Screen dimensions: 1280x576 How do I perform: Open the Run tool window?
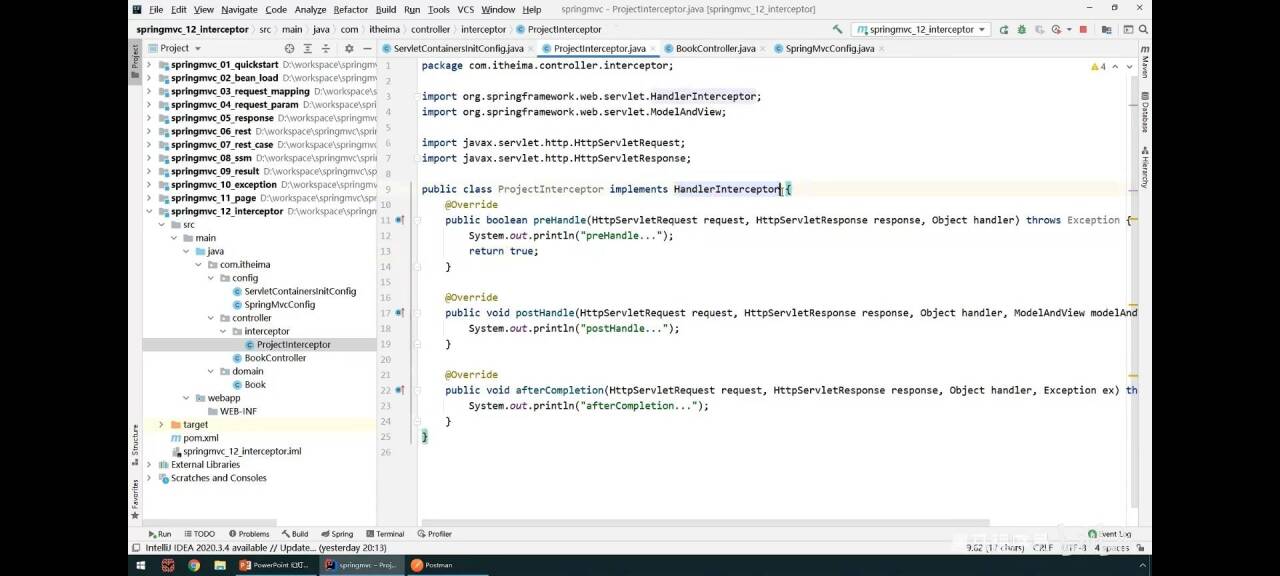pos(159,534)
